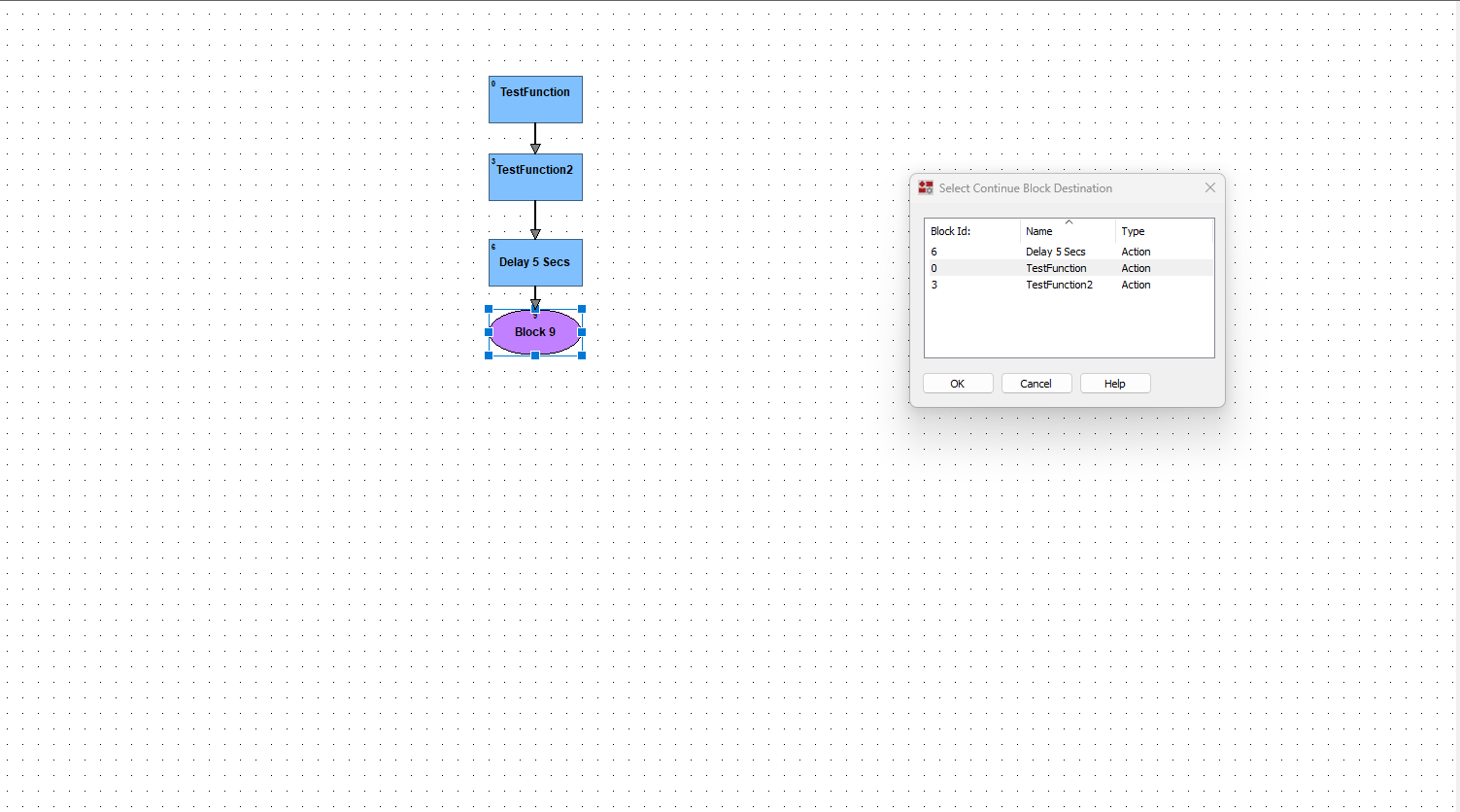This screenshot has height=812, width=1460.
Task: Open Help for the destination dialog
Action: (x=1115, y=384)
